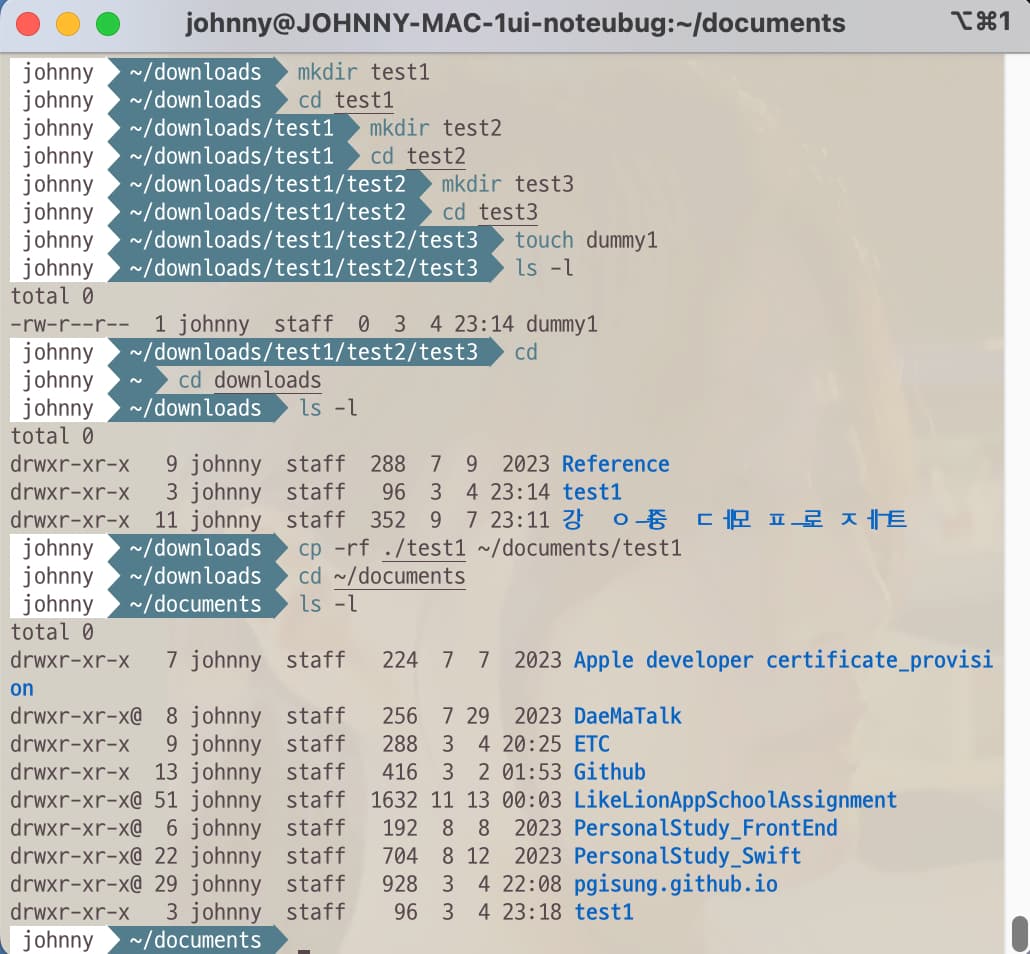Click the Reference directory name

[x=616, y=464]
